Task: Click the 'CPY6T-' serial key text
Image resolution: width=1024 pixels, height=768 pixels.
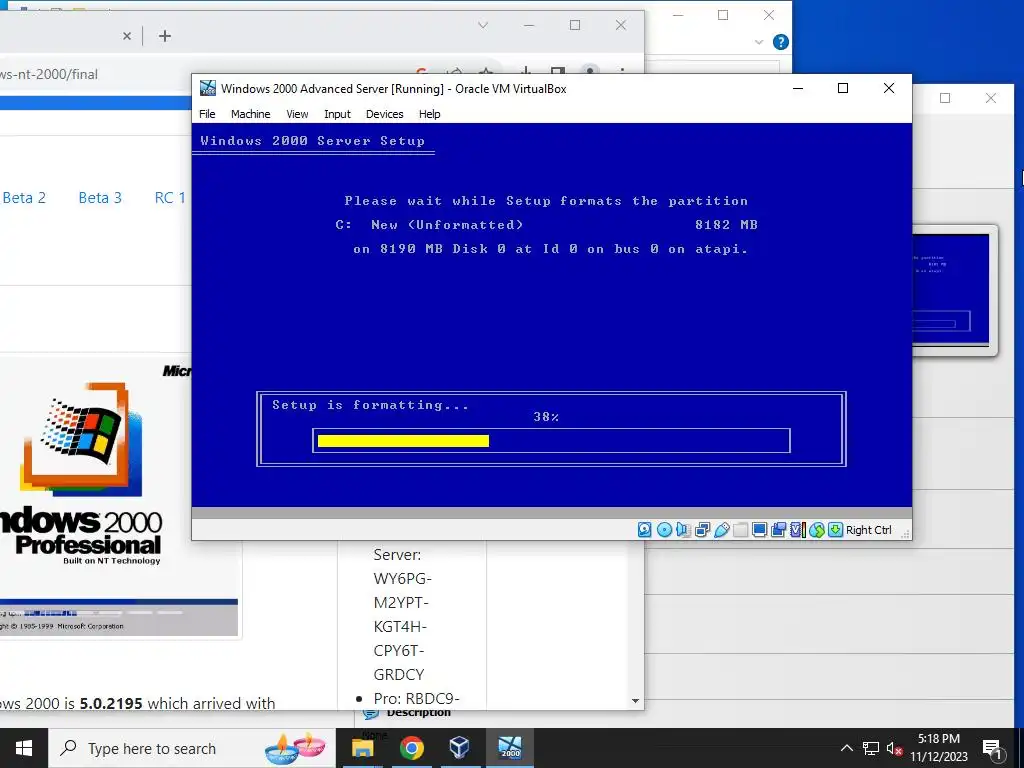Action: (x=399, y=650)
